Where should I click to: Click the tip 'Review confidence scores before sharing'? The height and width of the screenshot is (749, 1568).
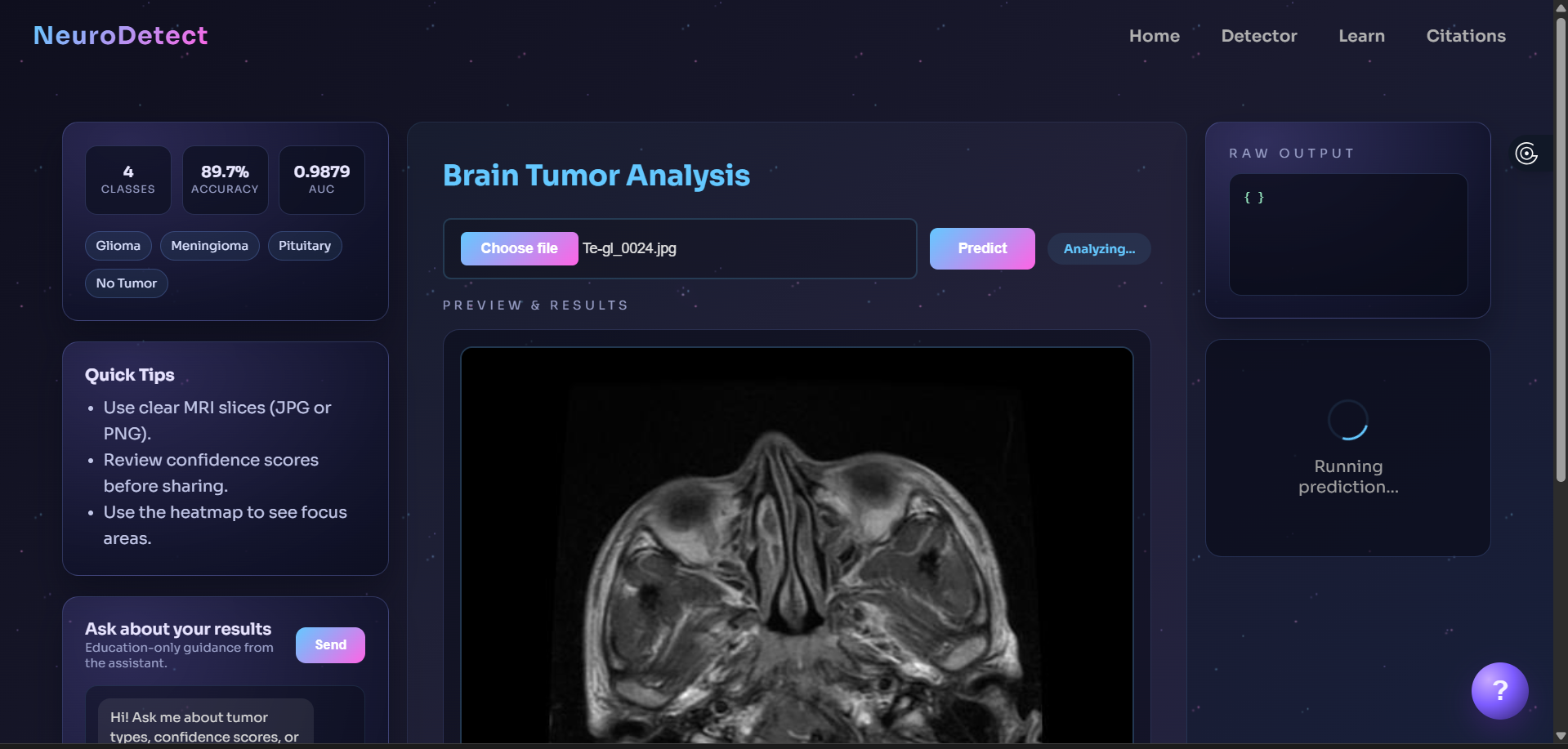click(211, 473)
